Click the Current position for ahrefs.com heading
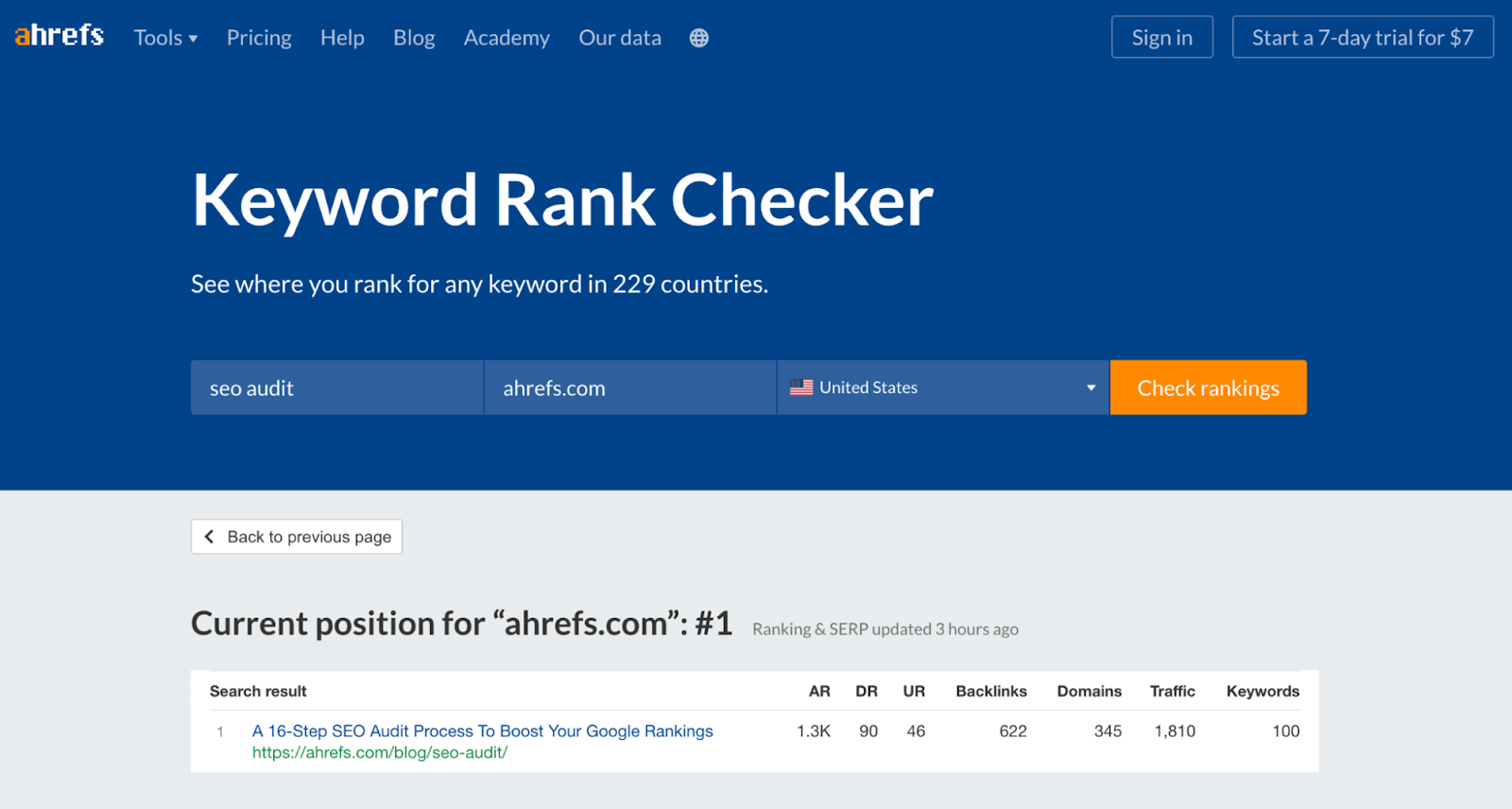Screen dimensions: 1512x809 (462, 624)
